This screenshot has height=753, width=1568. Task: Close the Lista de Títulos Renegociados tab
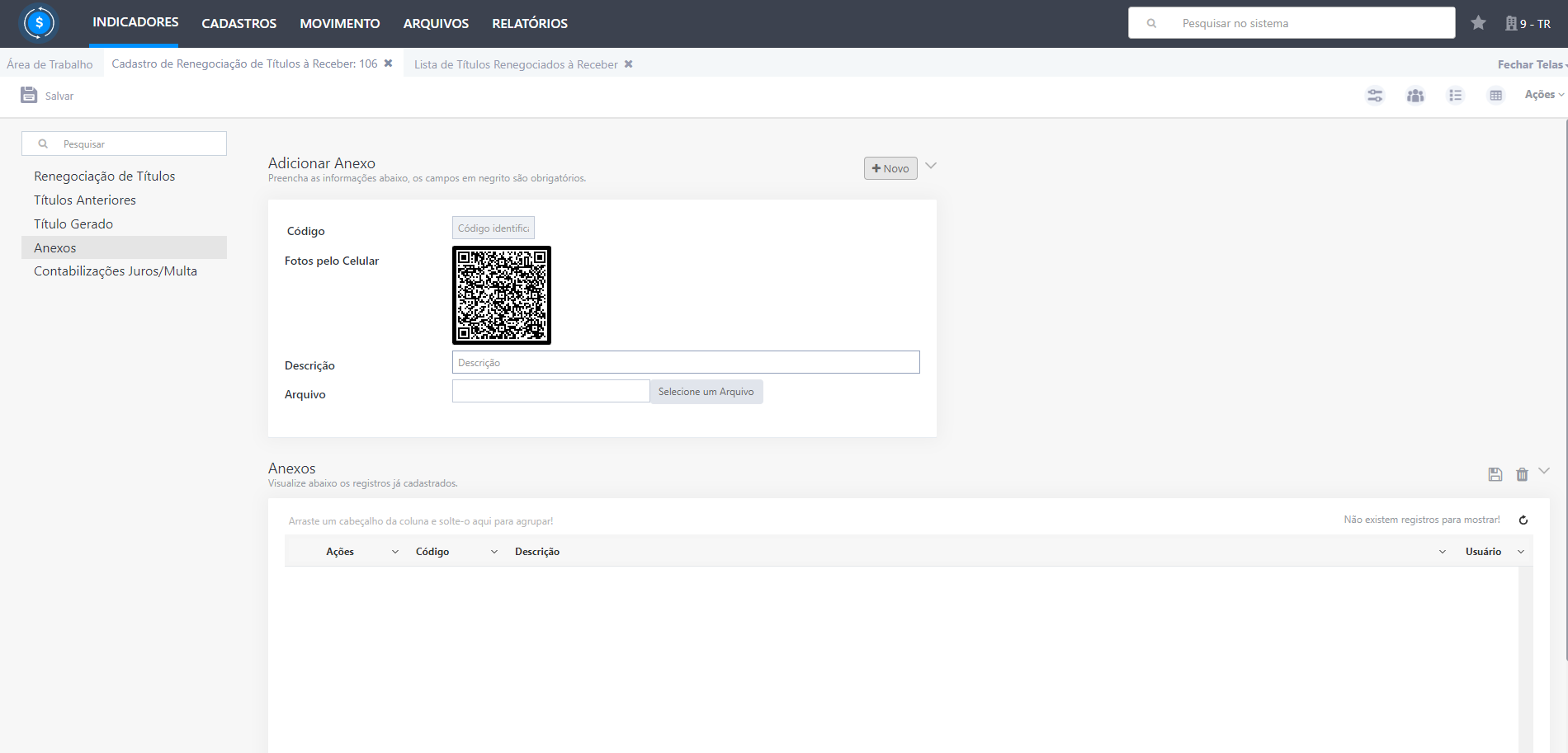[628, 64]
